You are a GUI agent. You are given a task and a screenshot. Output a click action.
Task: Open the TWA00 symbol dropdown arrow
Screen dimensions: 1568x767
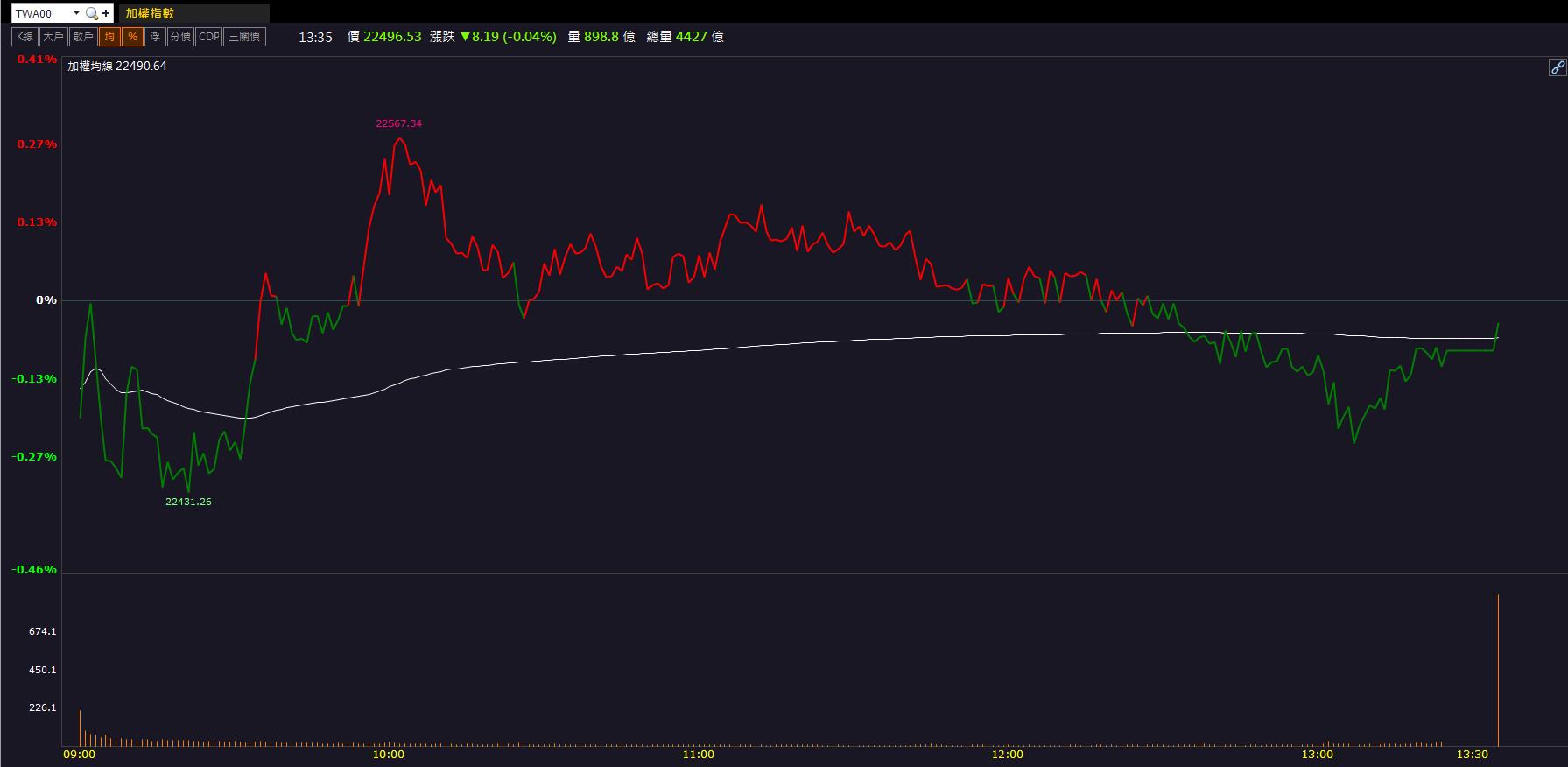[x=76, y=13]
